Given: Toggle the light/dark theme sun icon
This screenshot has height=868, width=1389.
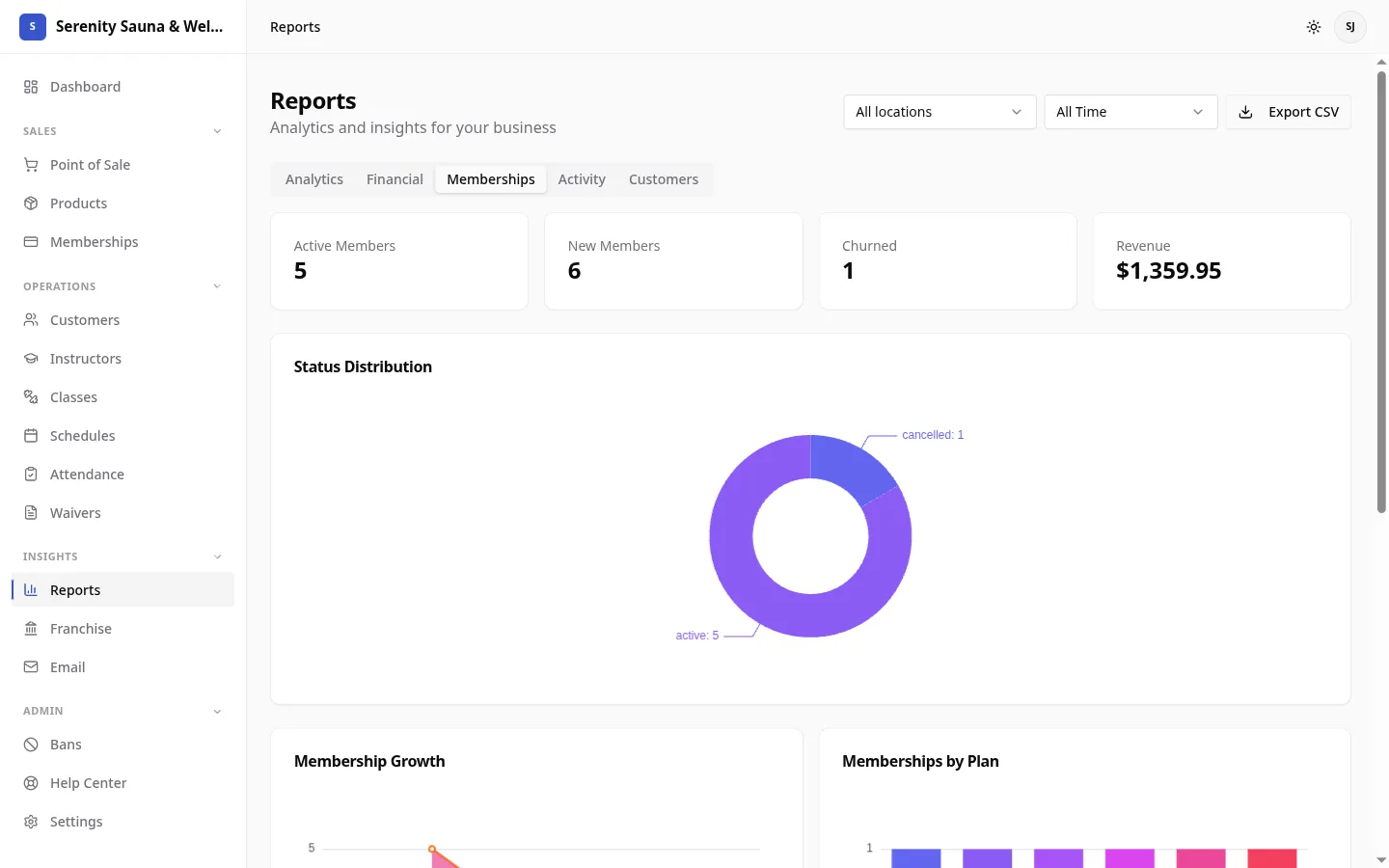Looking at the screenshot, I should [x=1313, y=27].
